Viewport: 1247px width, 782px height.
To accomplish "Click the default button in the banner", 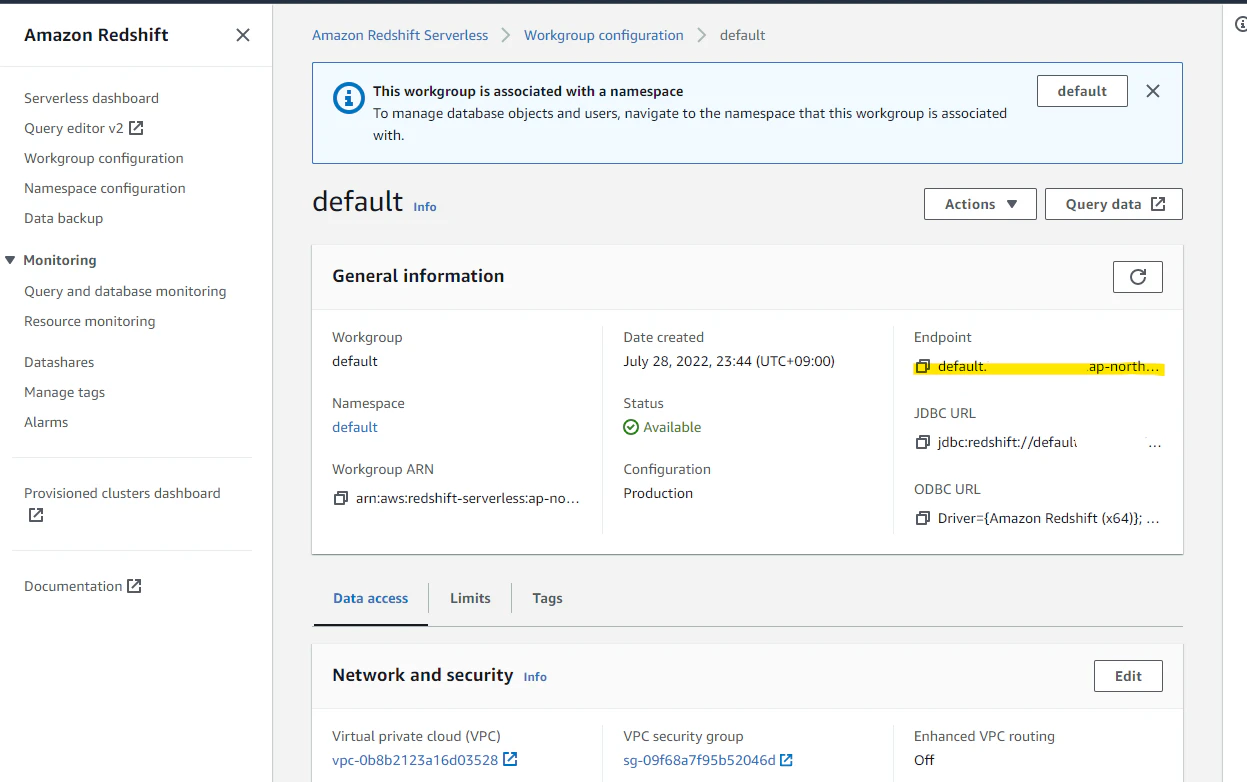I will pos(1082,91).
